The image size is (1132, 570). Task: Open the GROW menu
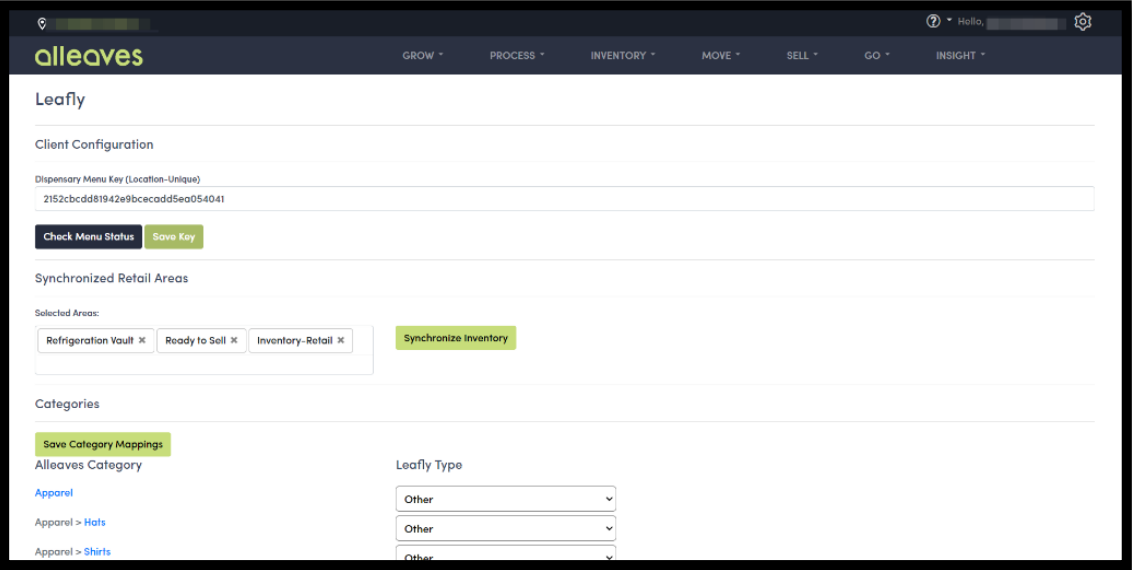click(x=423, y=56)
